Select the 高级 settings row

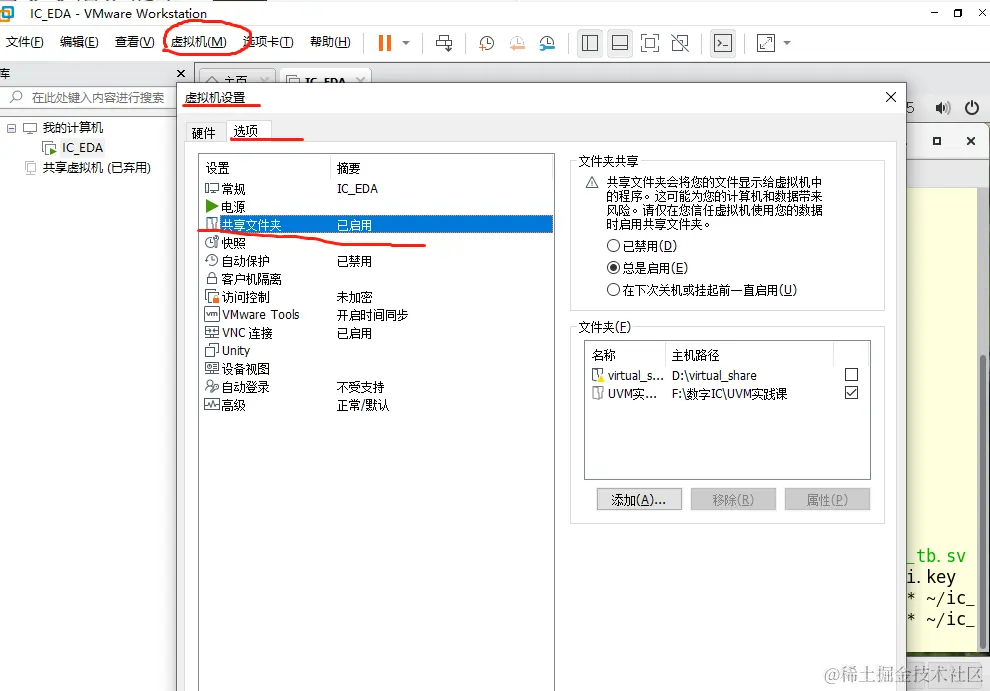[376, 405]
